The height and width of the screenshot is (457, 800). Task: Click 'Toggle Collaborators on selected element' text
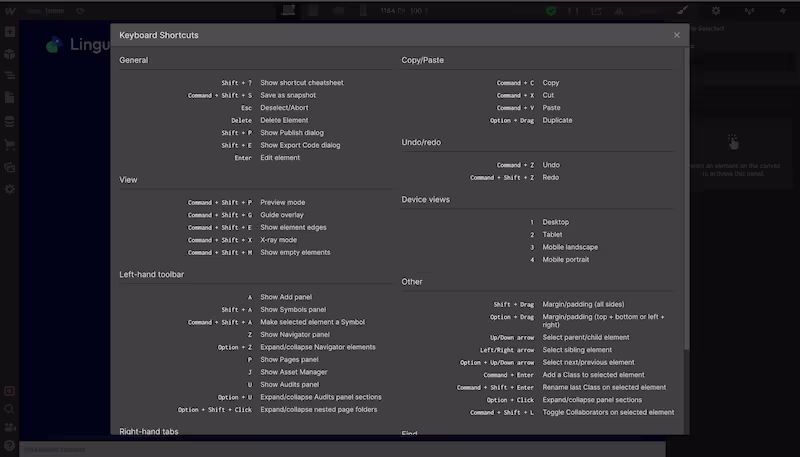pyautogui.click(x=608, y=412)
